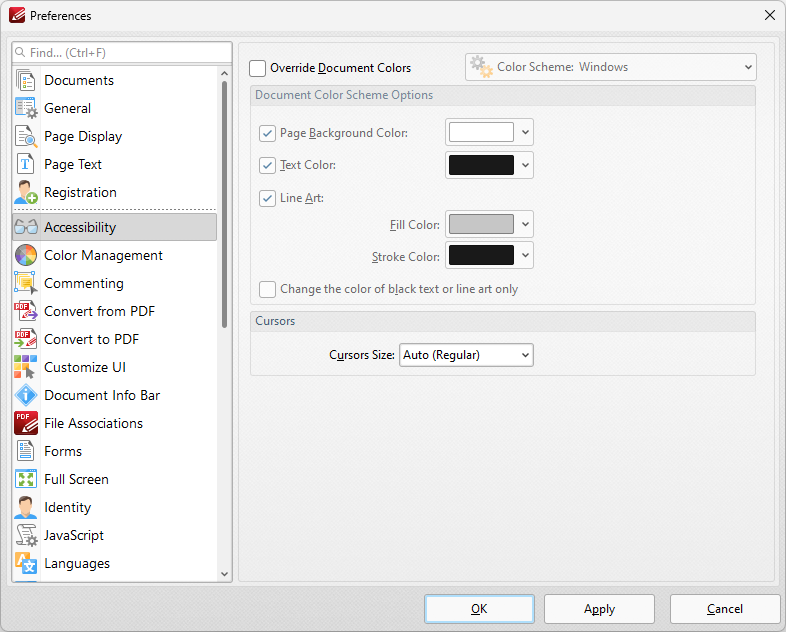This screenshot has width=786, height=632.
Task: Click the category list scrollbar thumb
Action: (x=225, y=204)
